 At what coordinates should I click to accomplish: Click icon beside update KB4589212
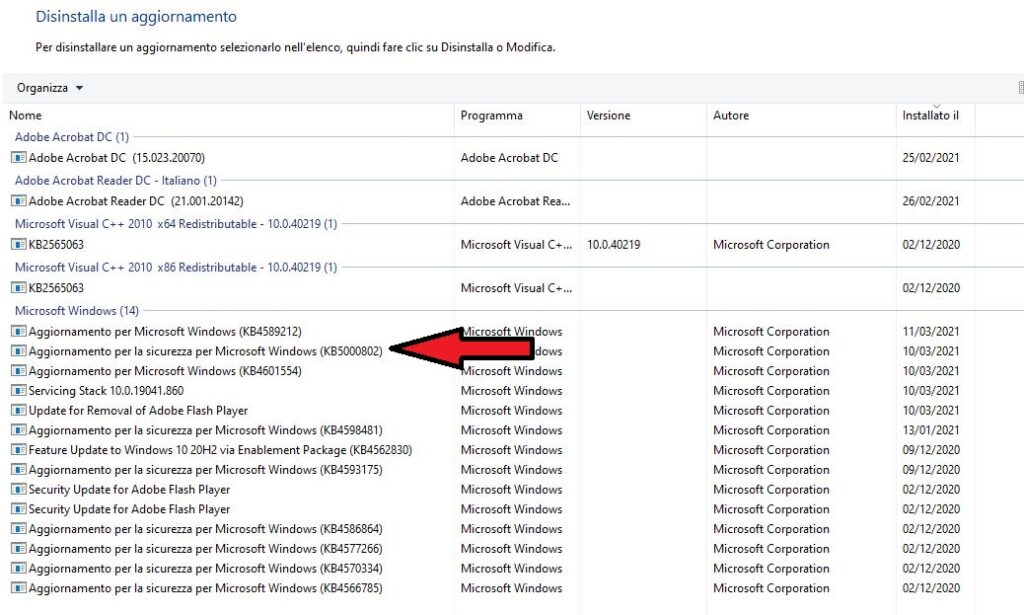19,332
